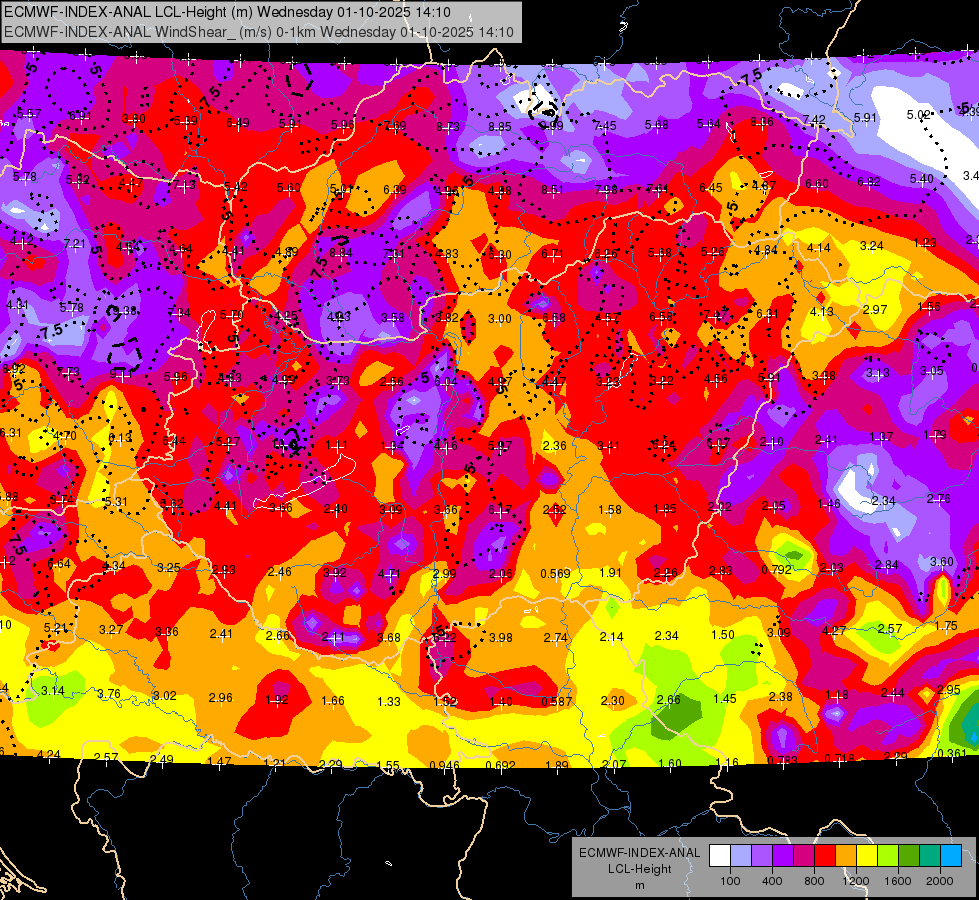This screenshot has height=900, width=979.
Task: Click the teal legend swatch
Action: (930, 856)
